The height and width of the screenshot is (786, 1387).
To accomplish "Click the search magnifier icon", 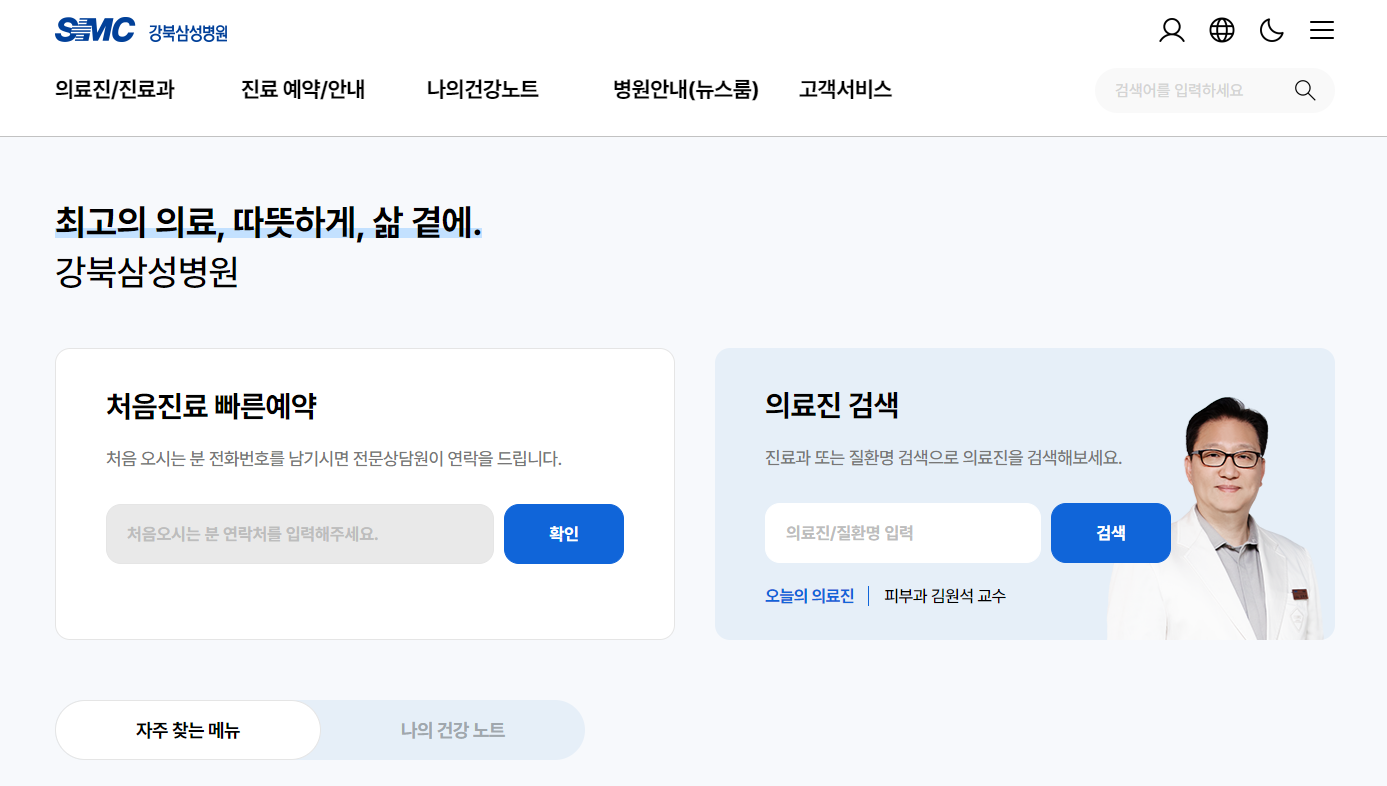I will click(x=1305, y=90).
